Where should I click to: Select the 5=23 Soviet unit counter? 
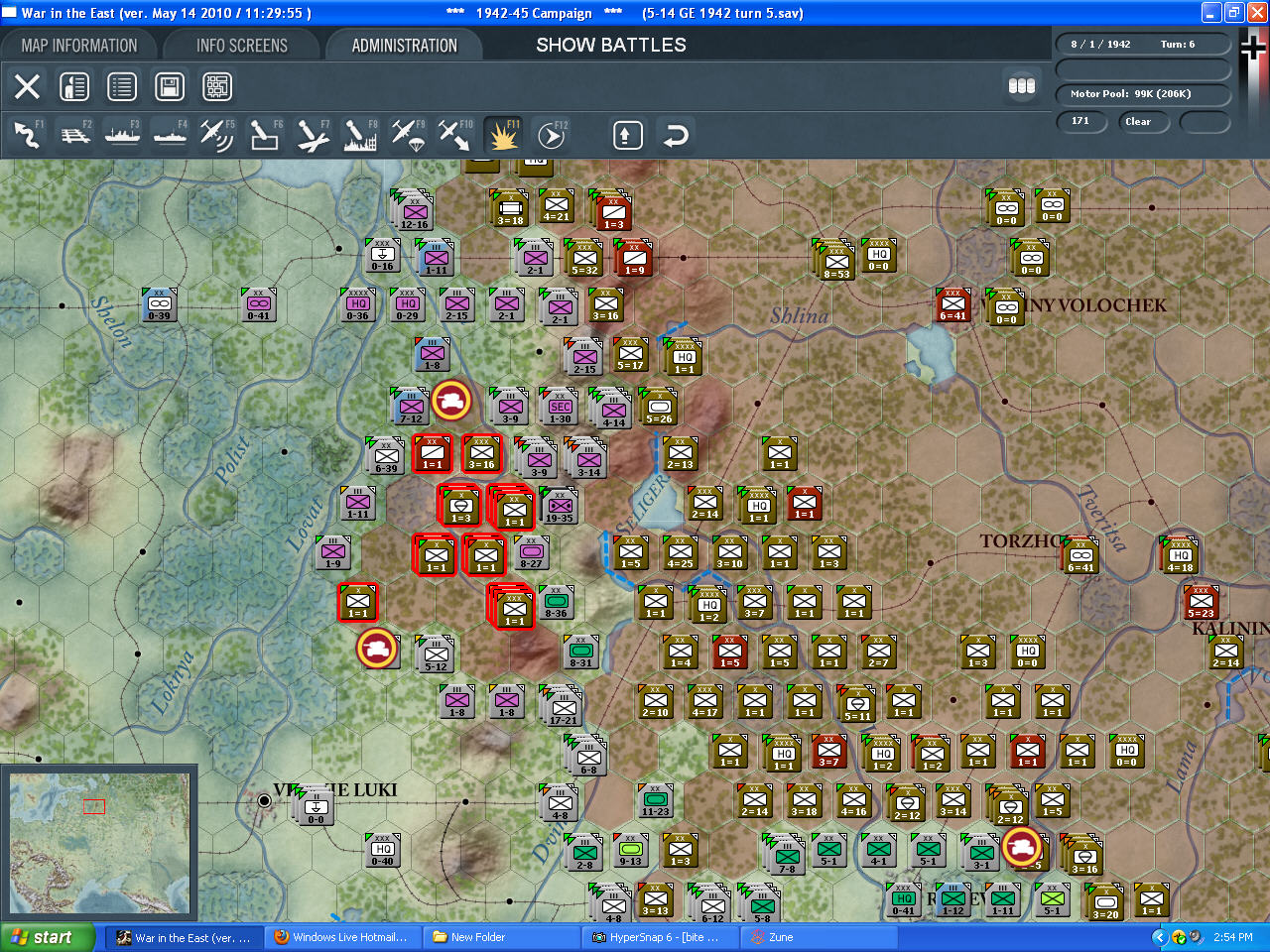point(1201,604)
